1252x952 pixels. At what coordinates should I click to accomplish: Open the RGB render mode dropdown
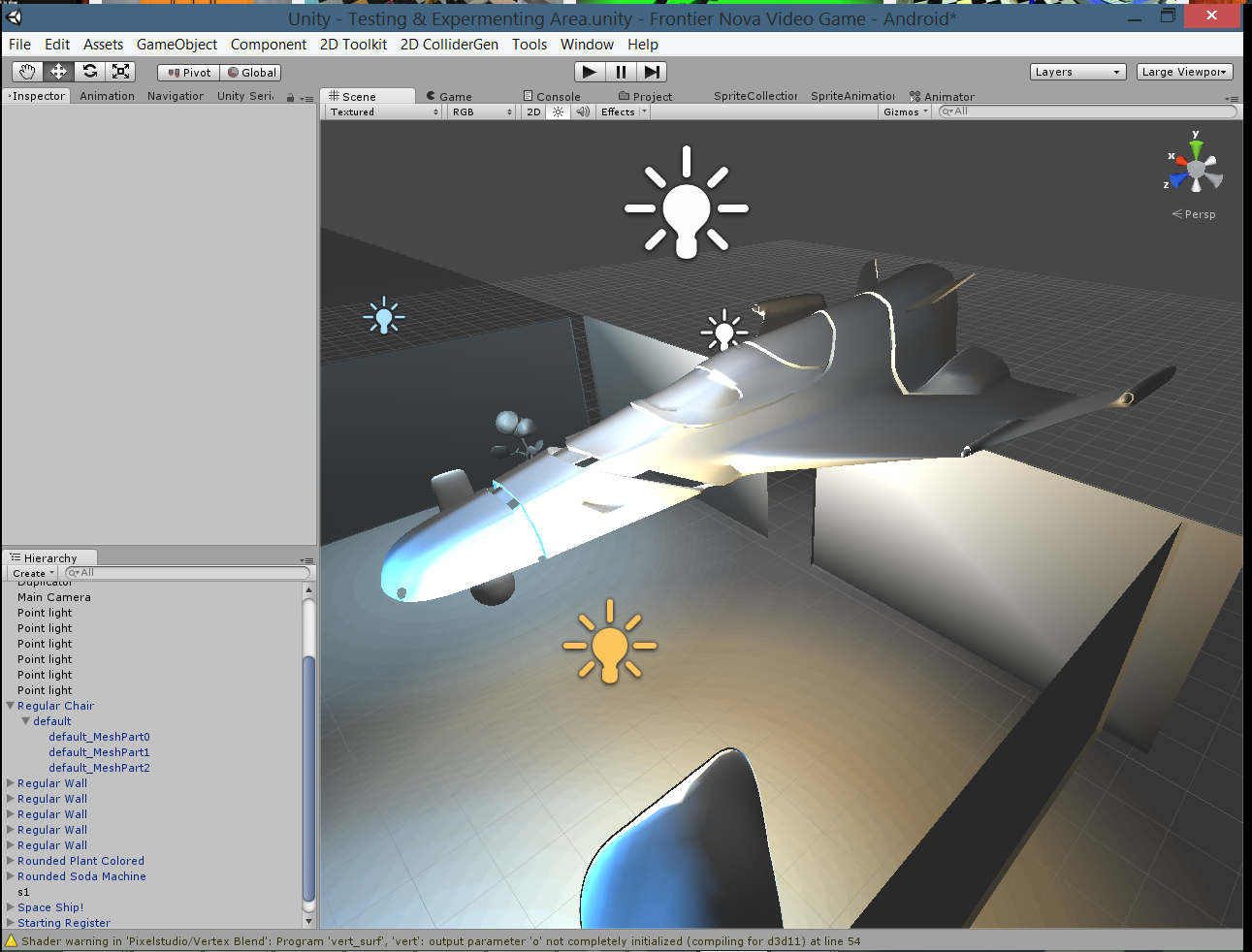(x=481, y=112)
